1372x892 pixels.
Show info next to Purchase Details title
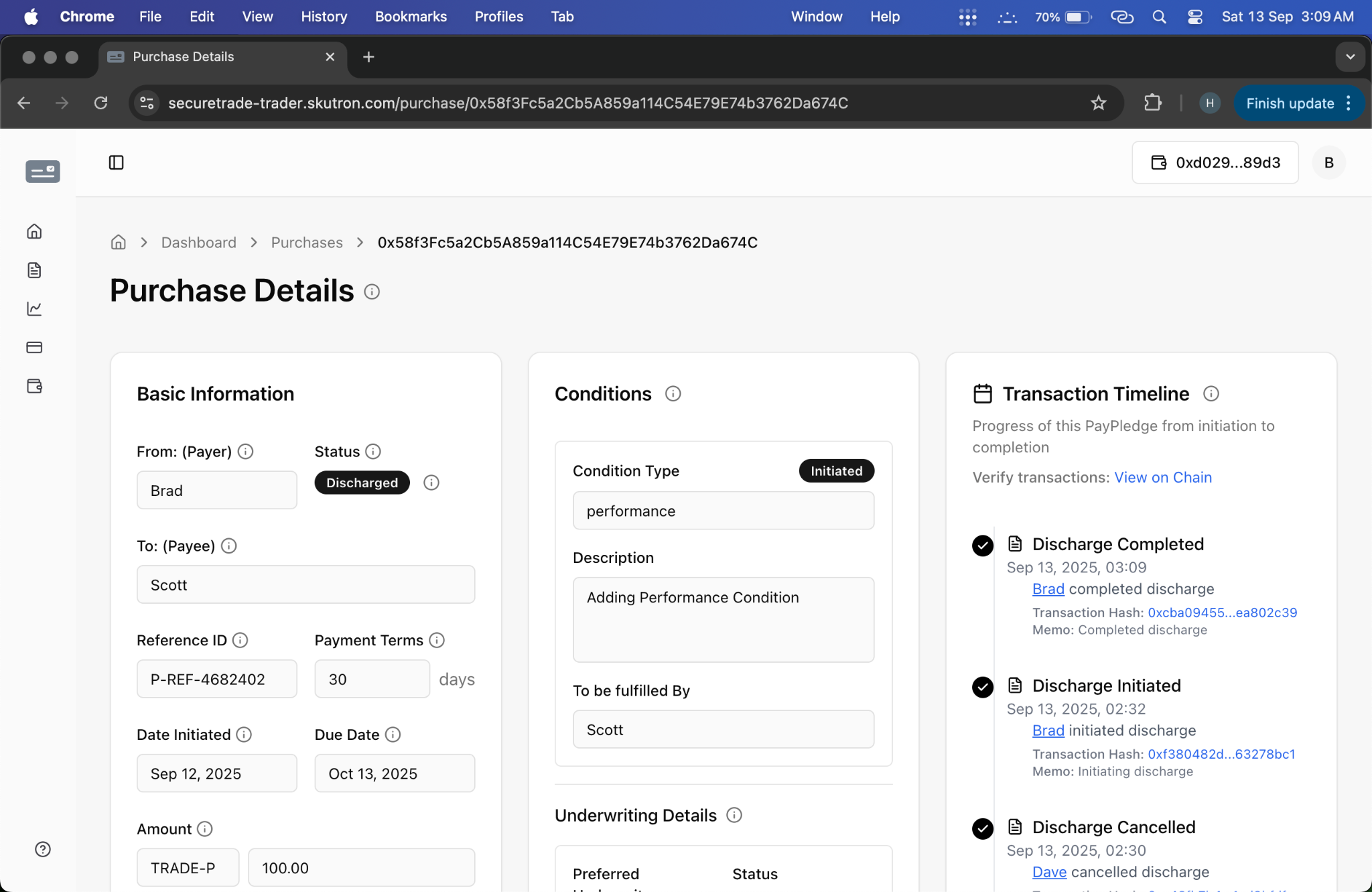click(372, 292)
